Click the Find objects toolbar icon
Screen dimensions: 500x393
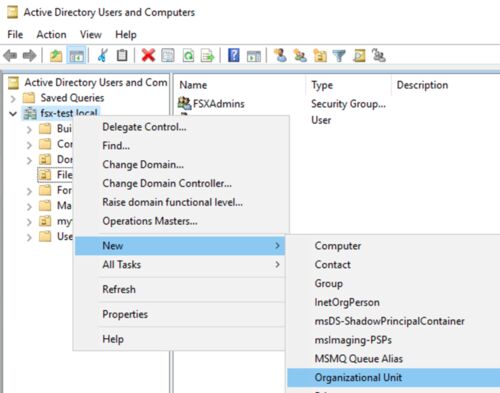click(x=359, y=55)
